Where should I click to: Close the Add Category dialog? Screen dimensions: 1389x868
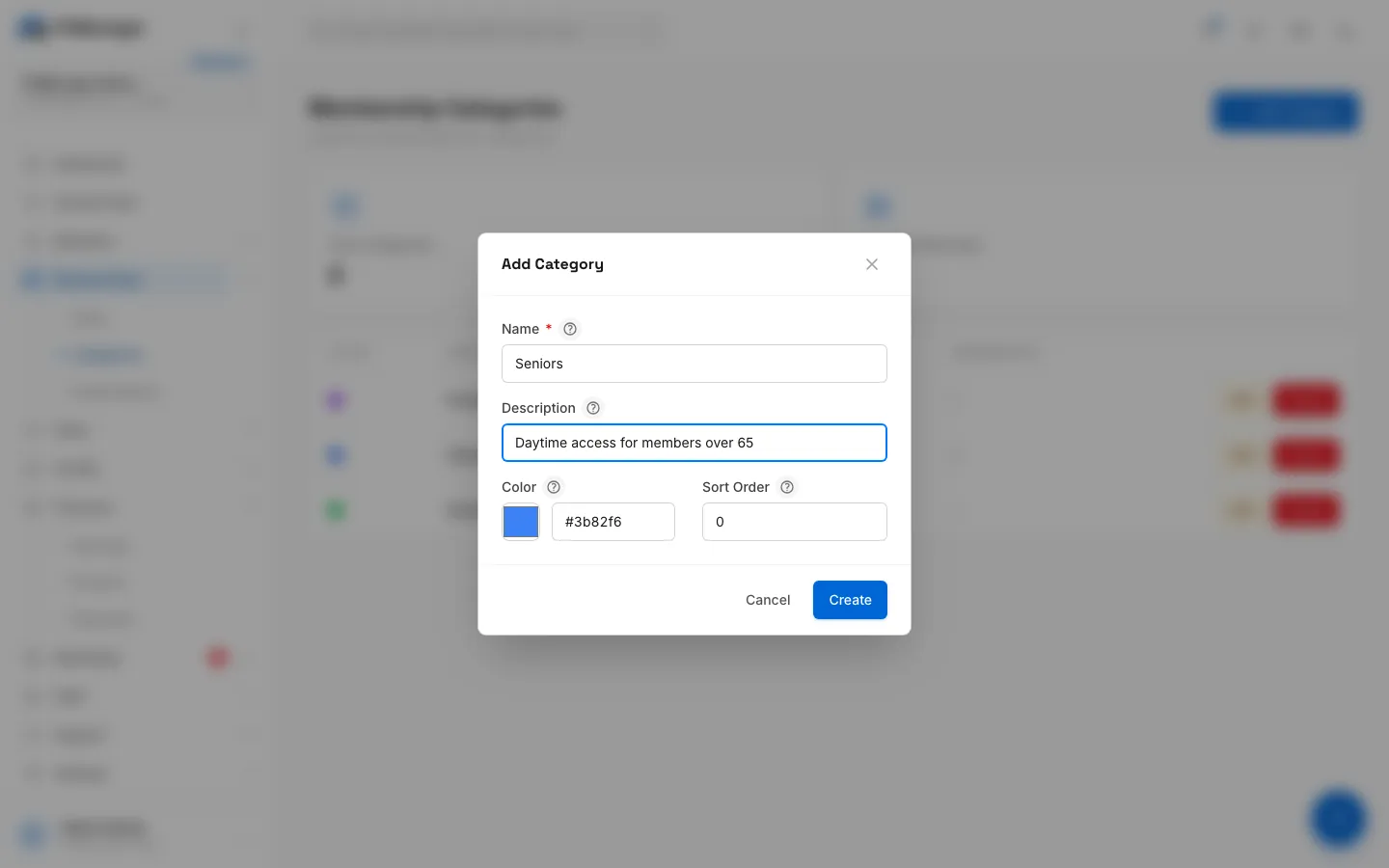click(x=872, y=264)
